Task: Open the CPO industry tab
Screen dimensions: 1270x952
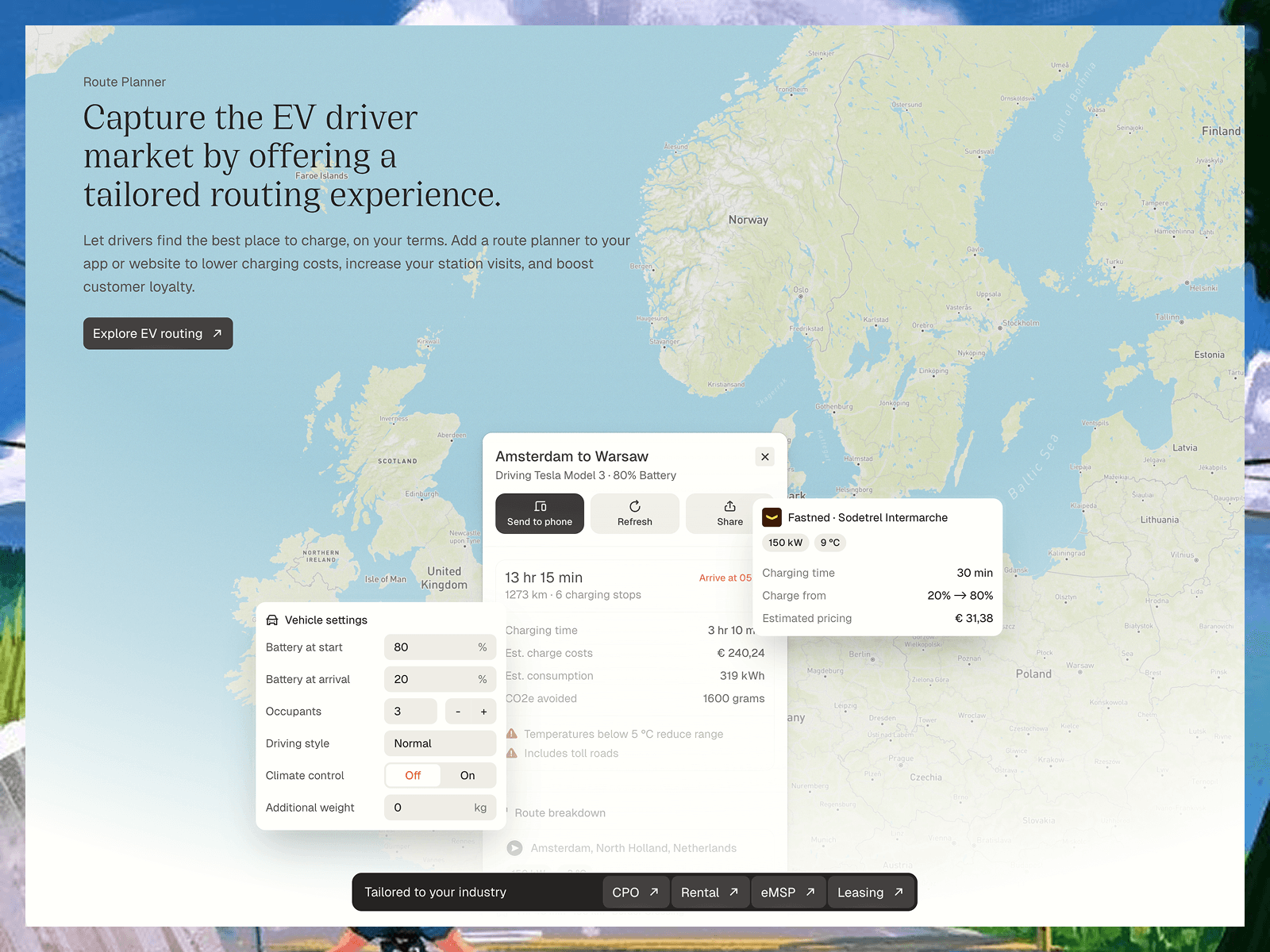Action: (636, 892)
